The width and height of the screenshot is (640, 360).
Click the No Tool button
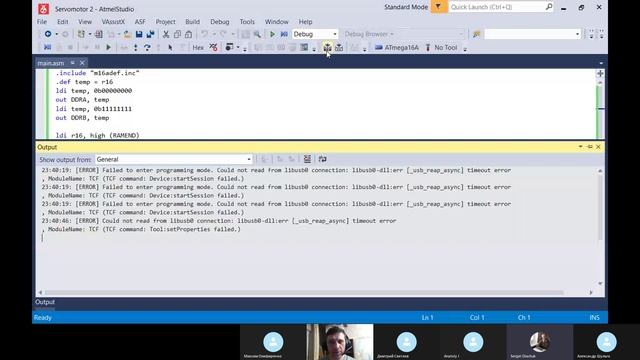(441, 48)
